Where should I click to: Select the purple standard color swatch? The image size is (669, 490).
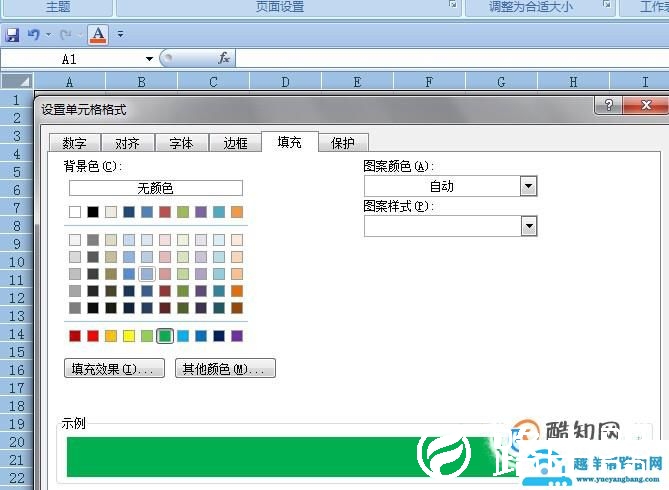click(x=237, y=336)
